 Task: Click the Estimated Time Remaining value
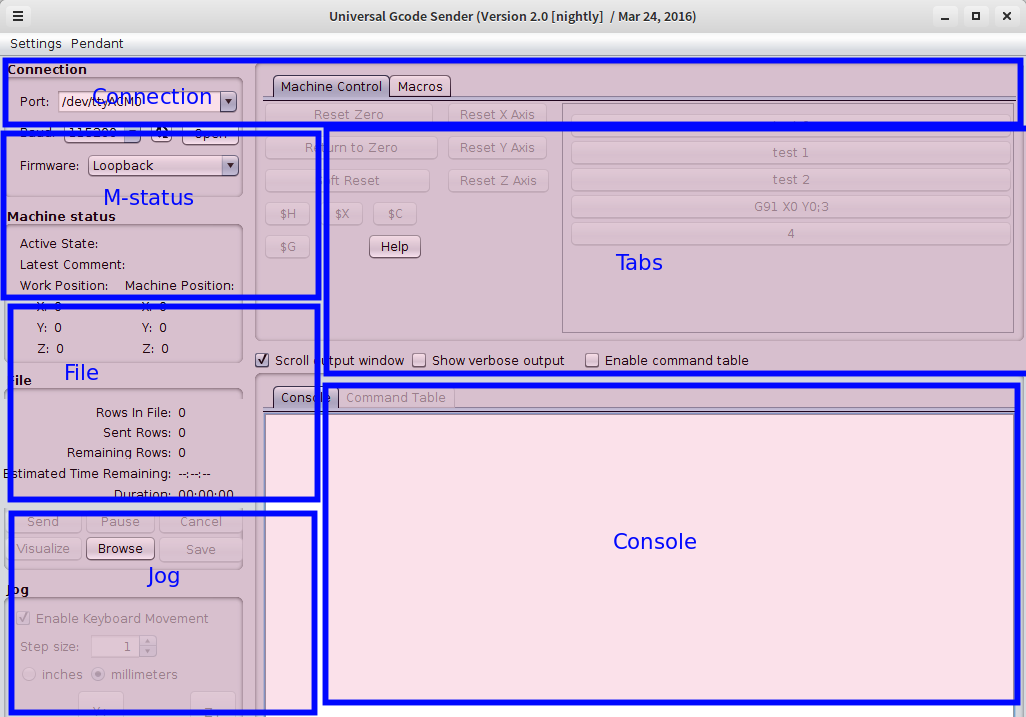click(x=194, y=474)
